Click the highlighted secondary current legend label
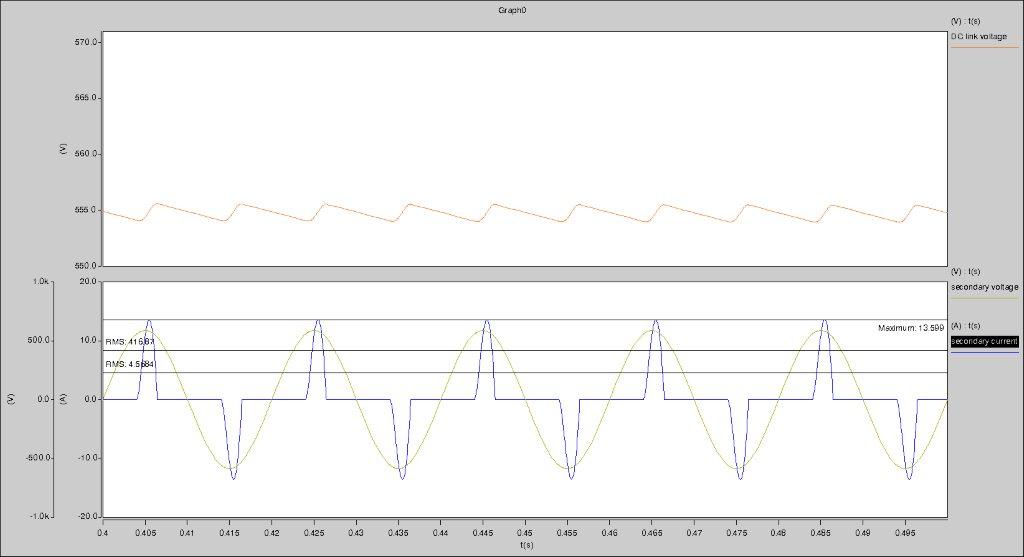The height and width of the screenshot is (557, 1024). 984,341
